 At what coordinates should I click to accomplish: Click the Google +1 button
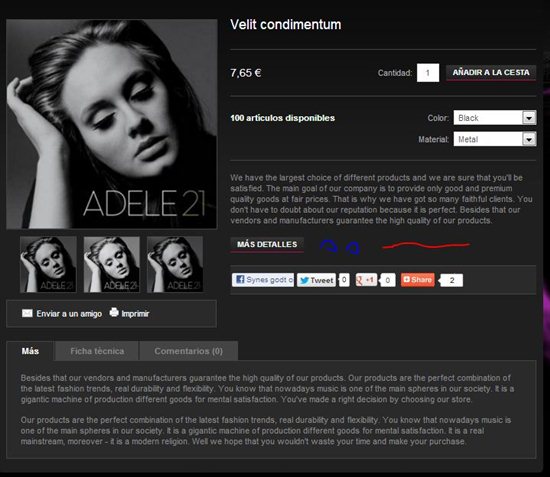(366, 280)
